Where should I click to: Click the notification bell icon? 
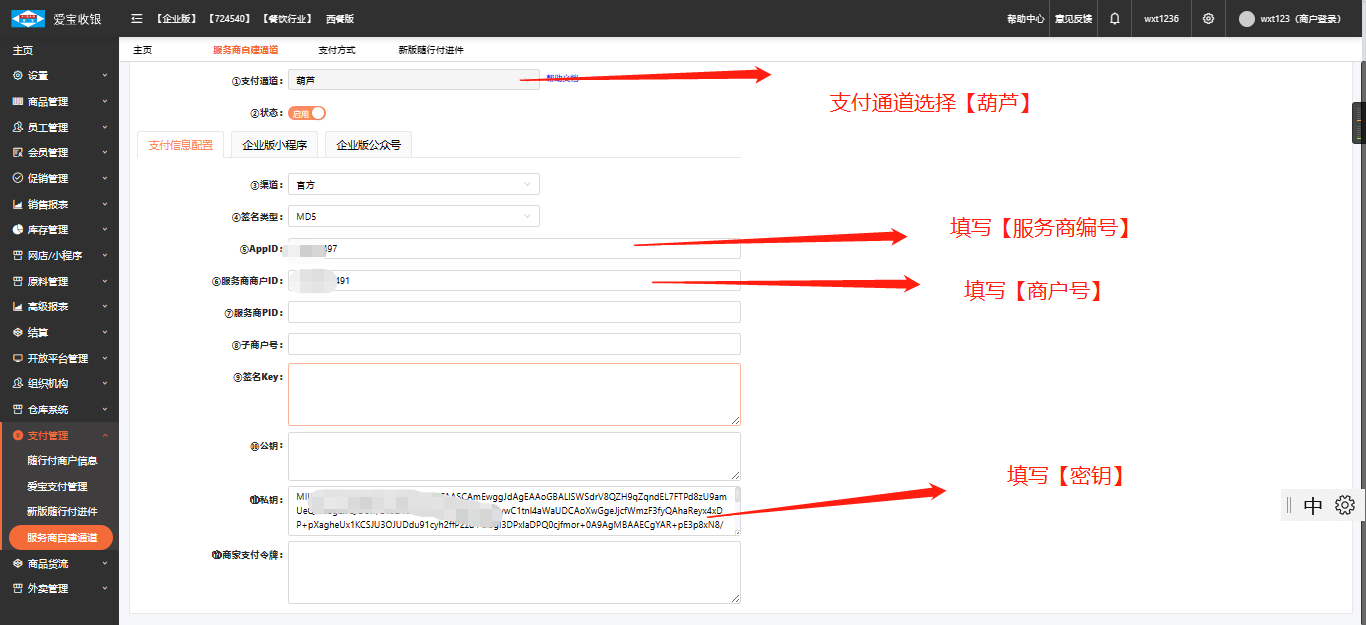[x=1115, y=19]
